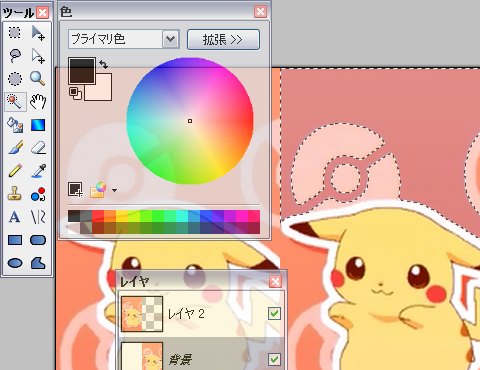Toggle visibility of 背景 layer
Screen dimensions: 480x370
click(274, 359)
